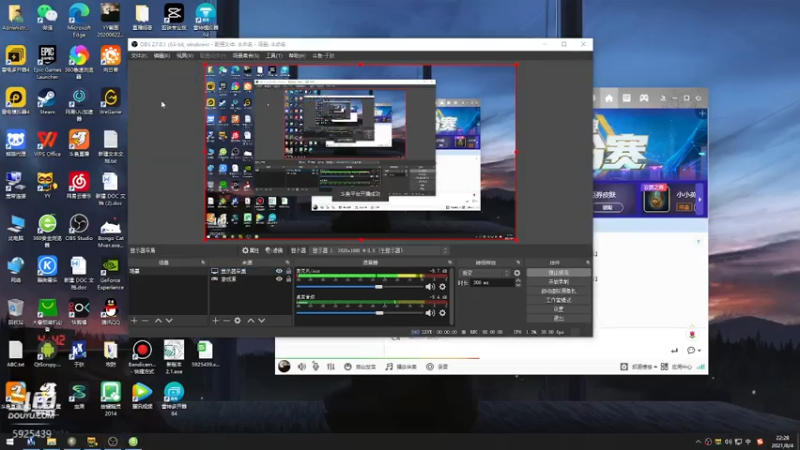Mute the Desktop Audio channel
The image size is (800, 450).
click(430, 313)
